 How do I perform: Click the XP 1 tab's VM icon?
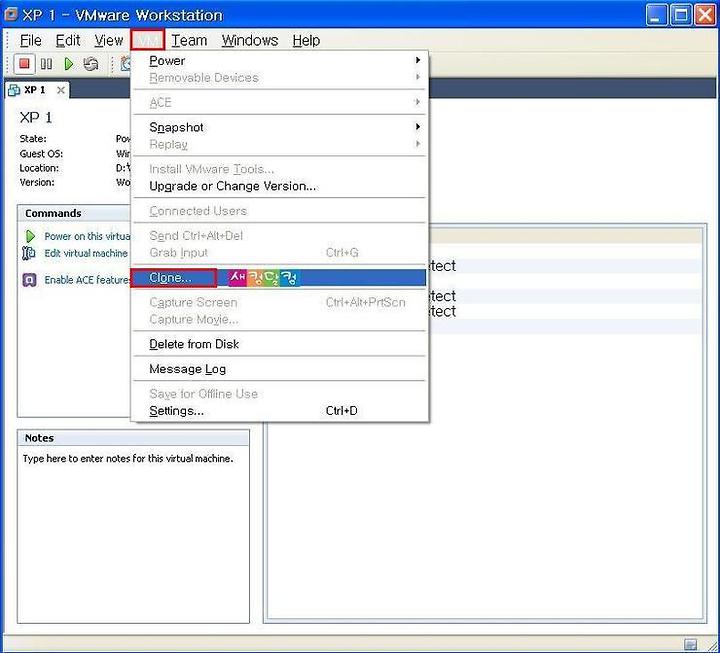tap(14, 90)
